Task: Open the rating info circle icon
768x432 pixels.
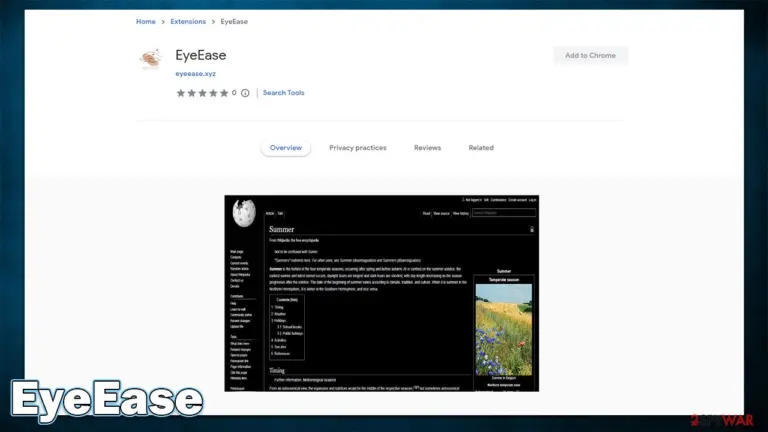Action: coord(245,93)
